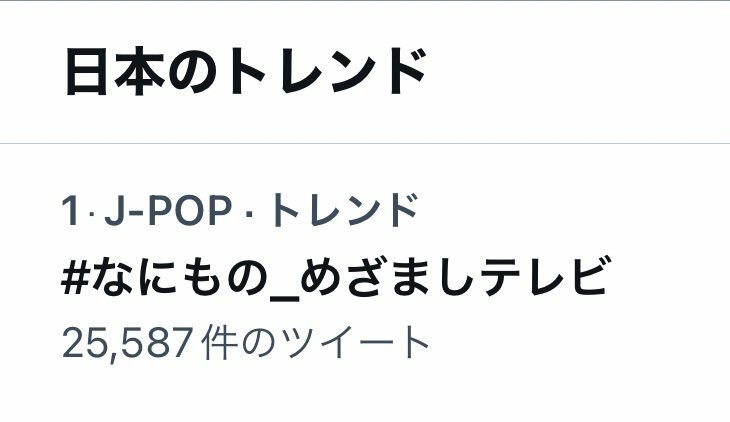Click the word ツイート in count line

(x=356, y=343)
